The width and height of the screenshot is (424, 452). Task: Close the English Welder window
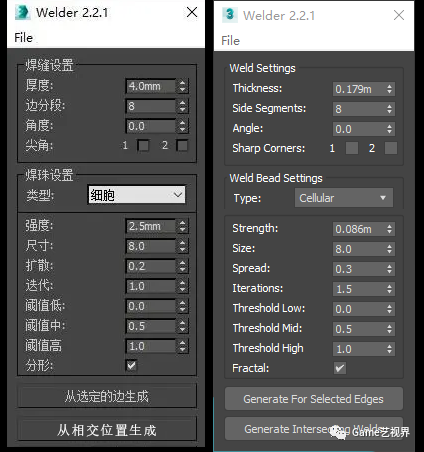[399, 15]
